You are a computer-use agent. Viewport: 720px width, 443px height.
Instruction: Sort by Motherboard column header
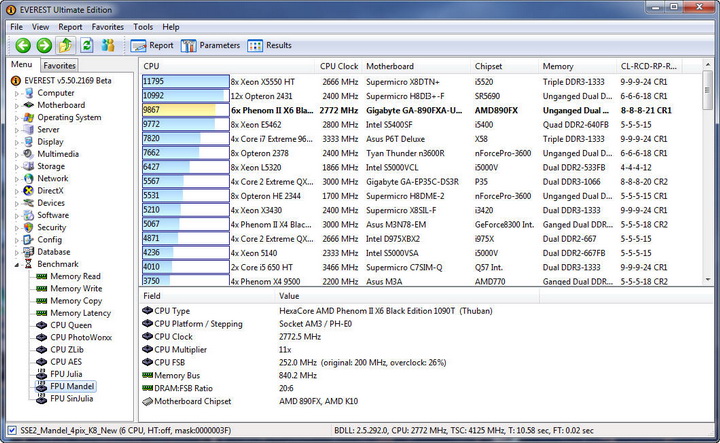click(x=416, y=66)
